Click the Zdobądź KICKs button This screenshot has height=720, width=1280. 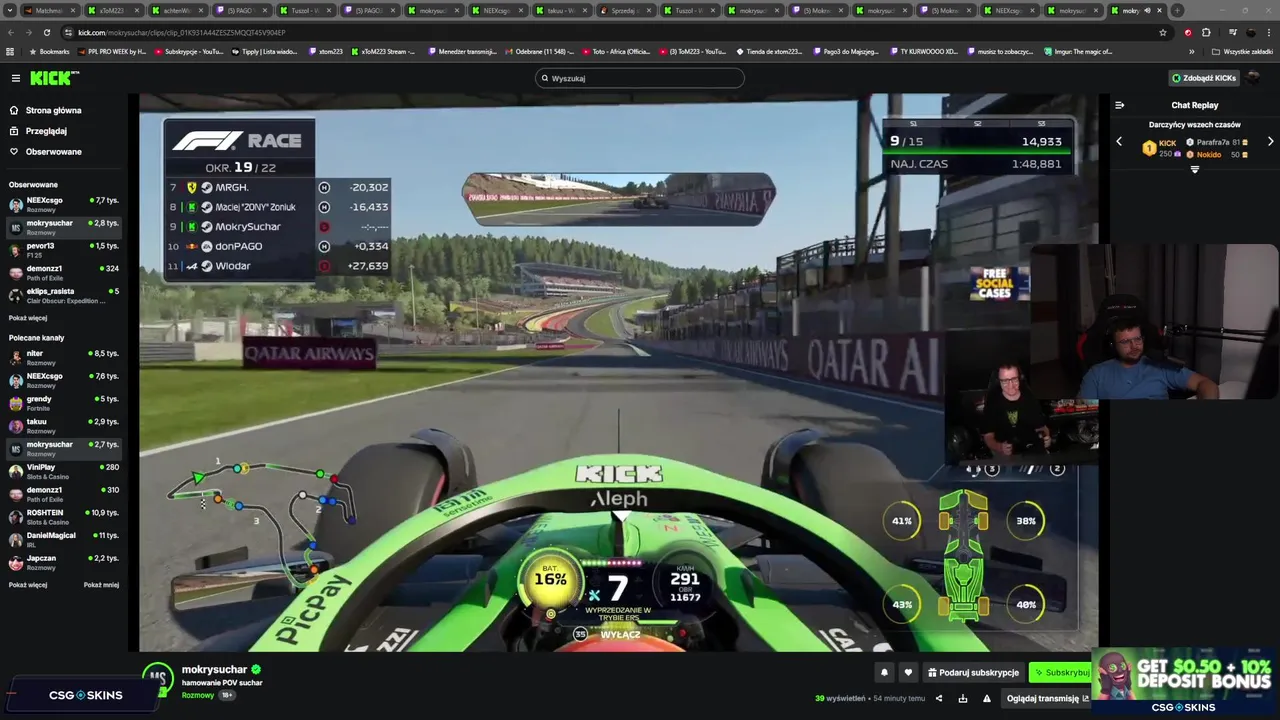(1204, 78)
